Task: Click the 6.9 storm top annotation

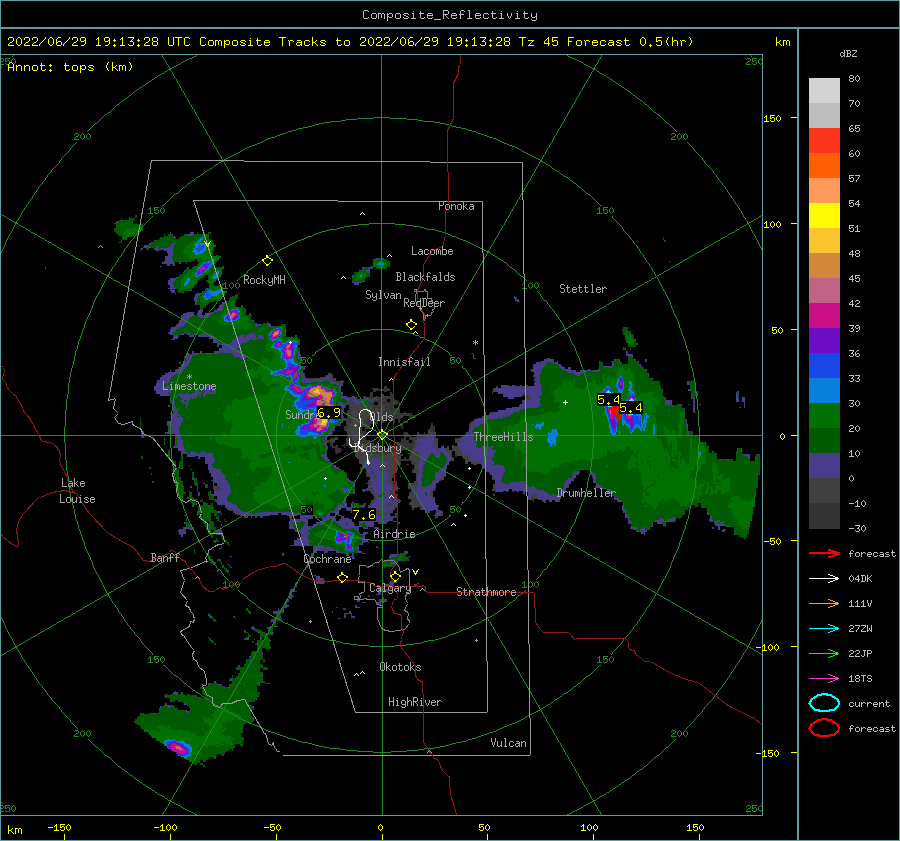Action: click(329, 412)
